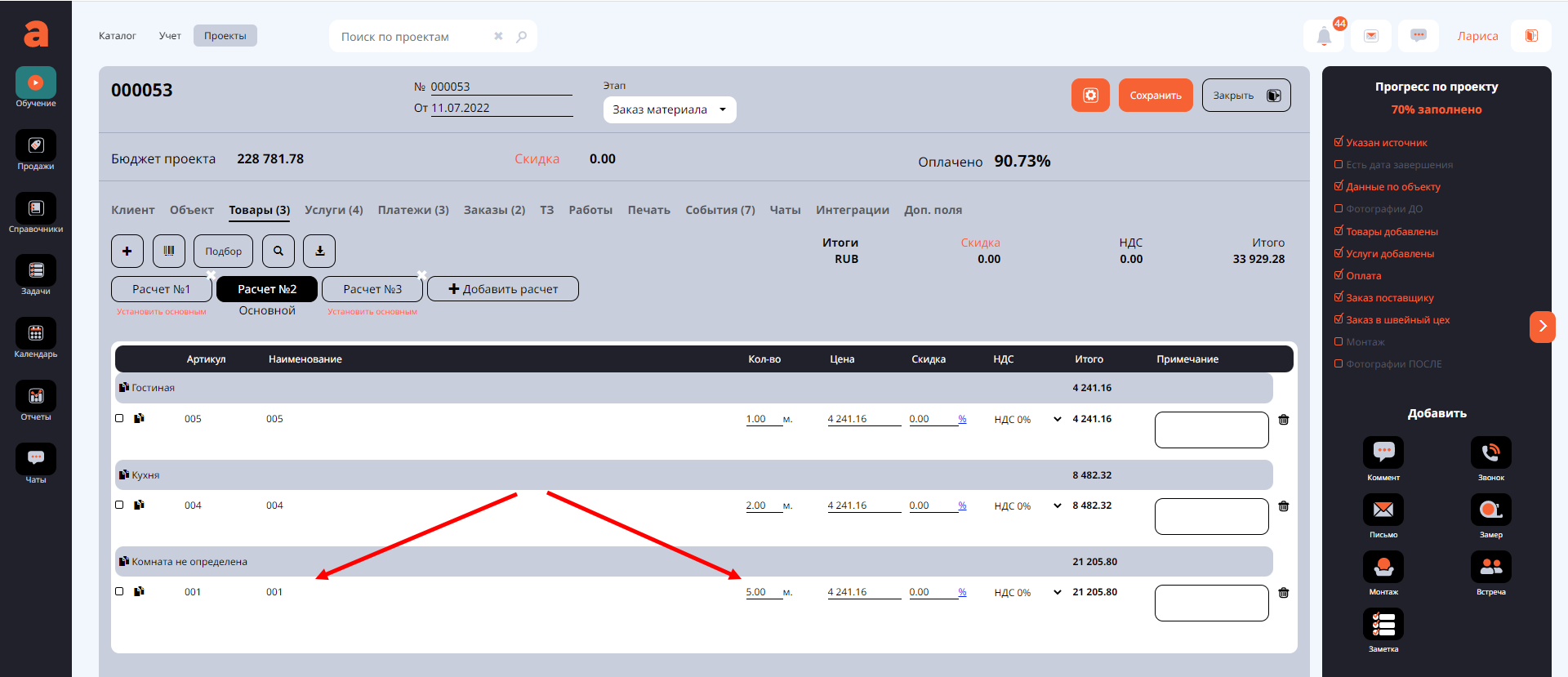Tick the checkbox for item 005

pyautogui.click(x=120, y=418)
